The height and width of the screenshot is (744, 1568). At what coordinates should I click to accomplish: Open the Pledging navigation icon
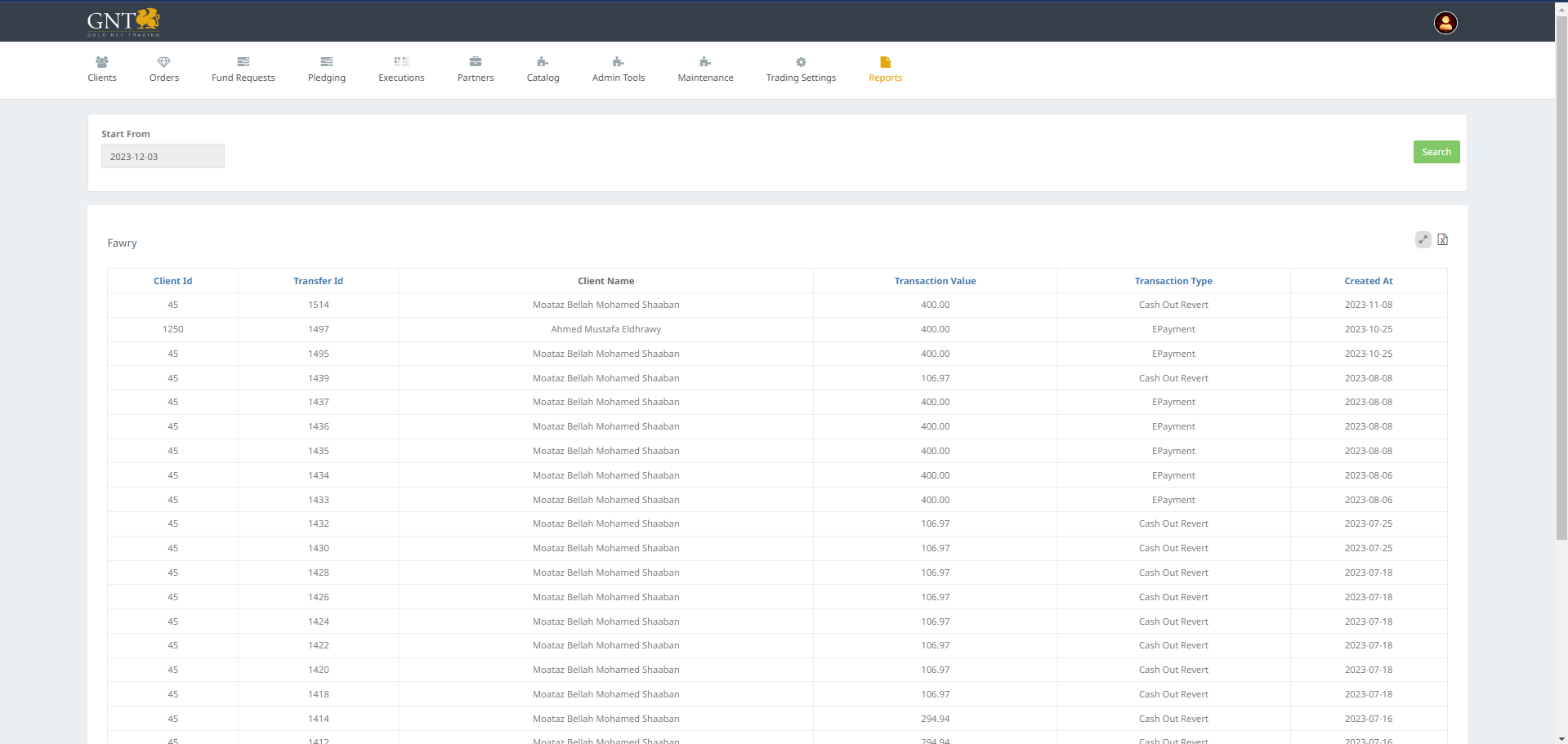point(326,62)
